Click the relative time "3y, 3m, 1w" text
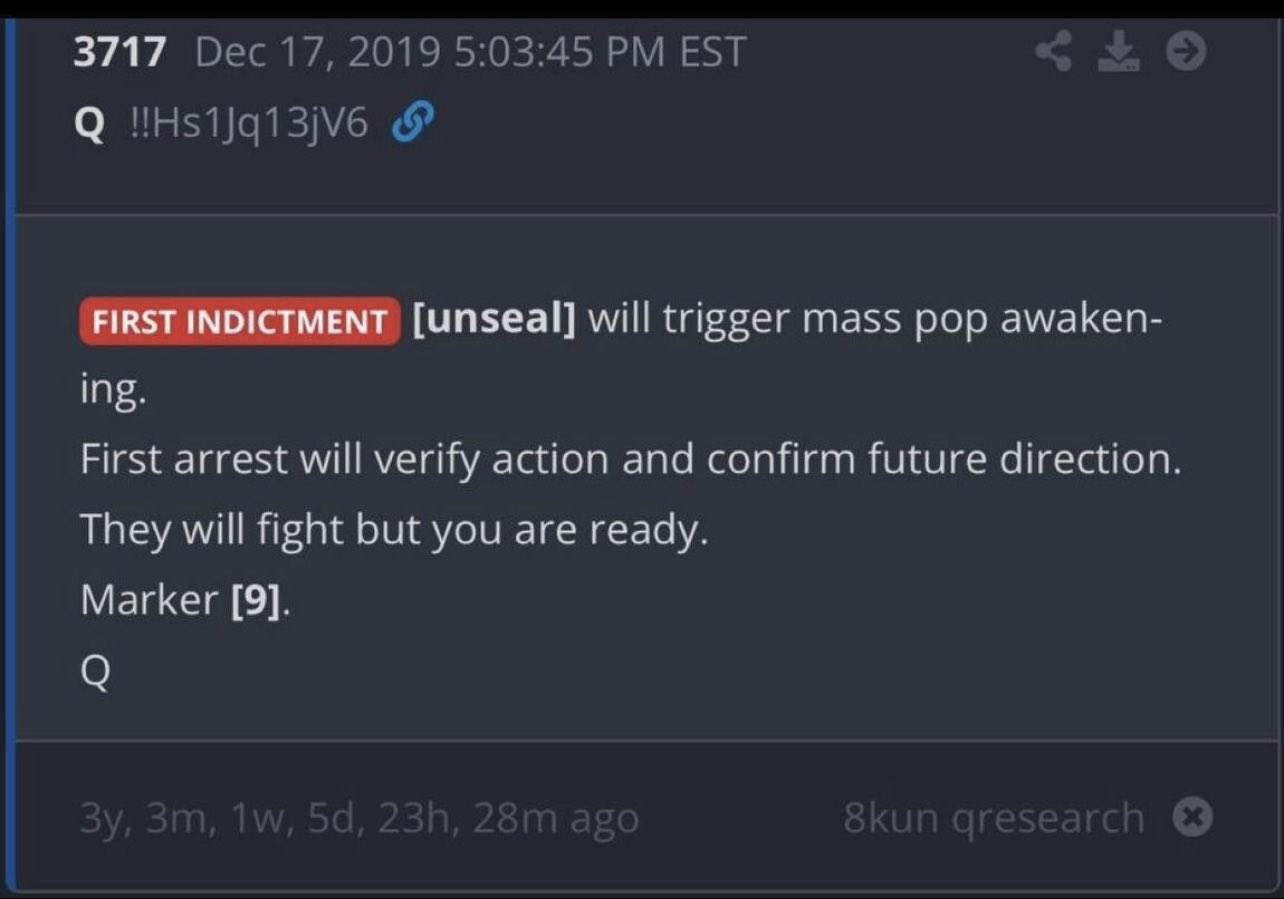The height and width of the screenshot is (899, 1284). 359,818
